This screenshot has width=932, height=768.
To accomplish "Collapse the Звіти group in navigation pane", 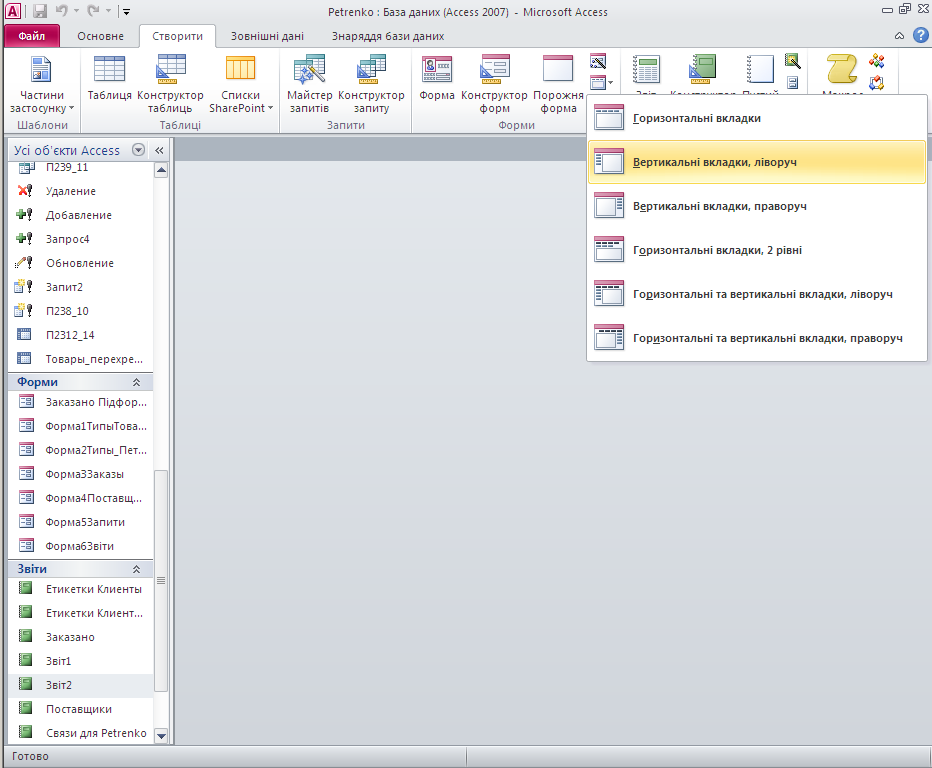I will (x=136, y=569).
